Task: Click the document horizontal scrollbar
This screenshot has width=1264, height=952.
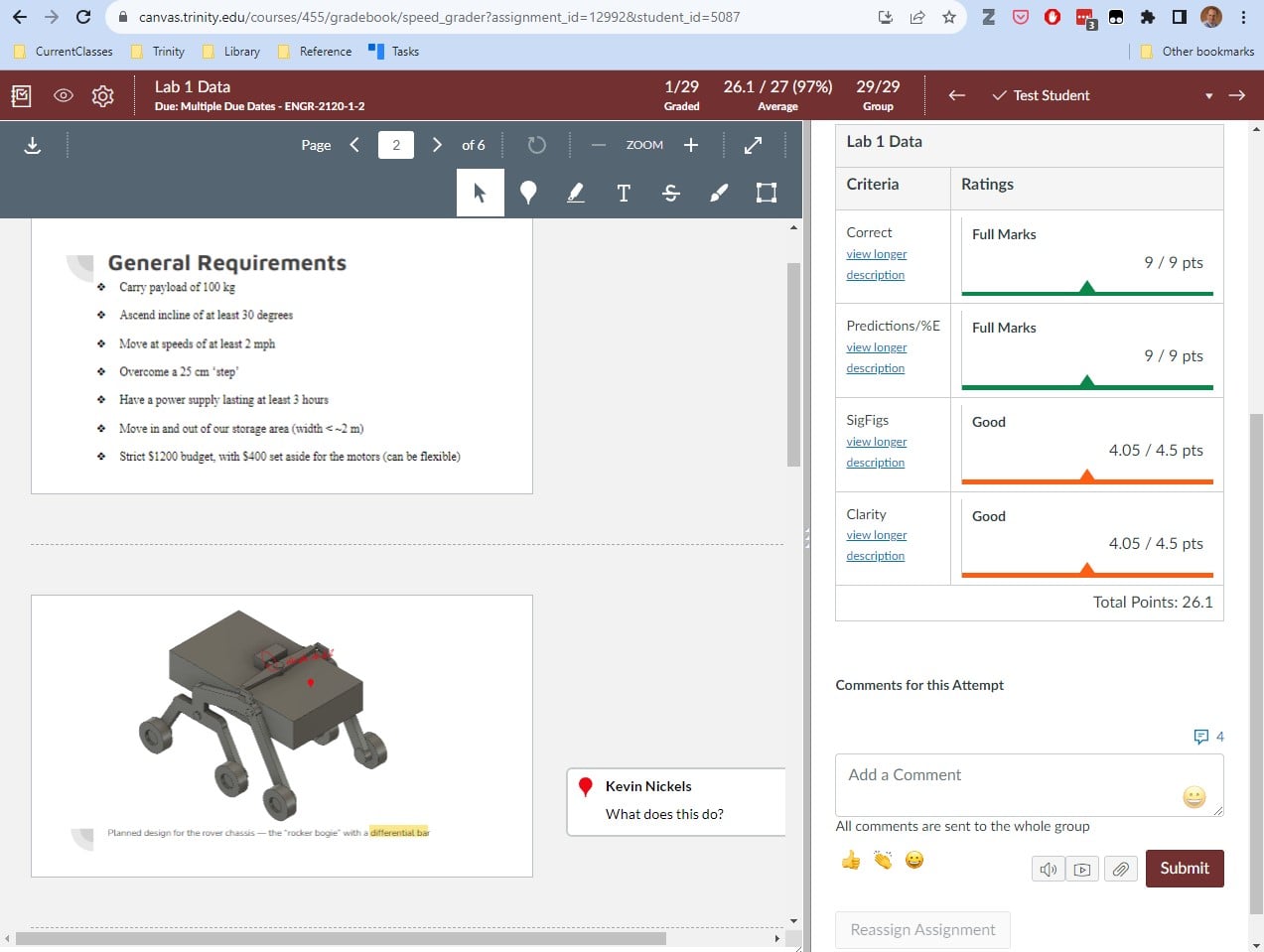Action: (x=341, y=938)
